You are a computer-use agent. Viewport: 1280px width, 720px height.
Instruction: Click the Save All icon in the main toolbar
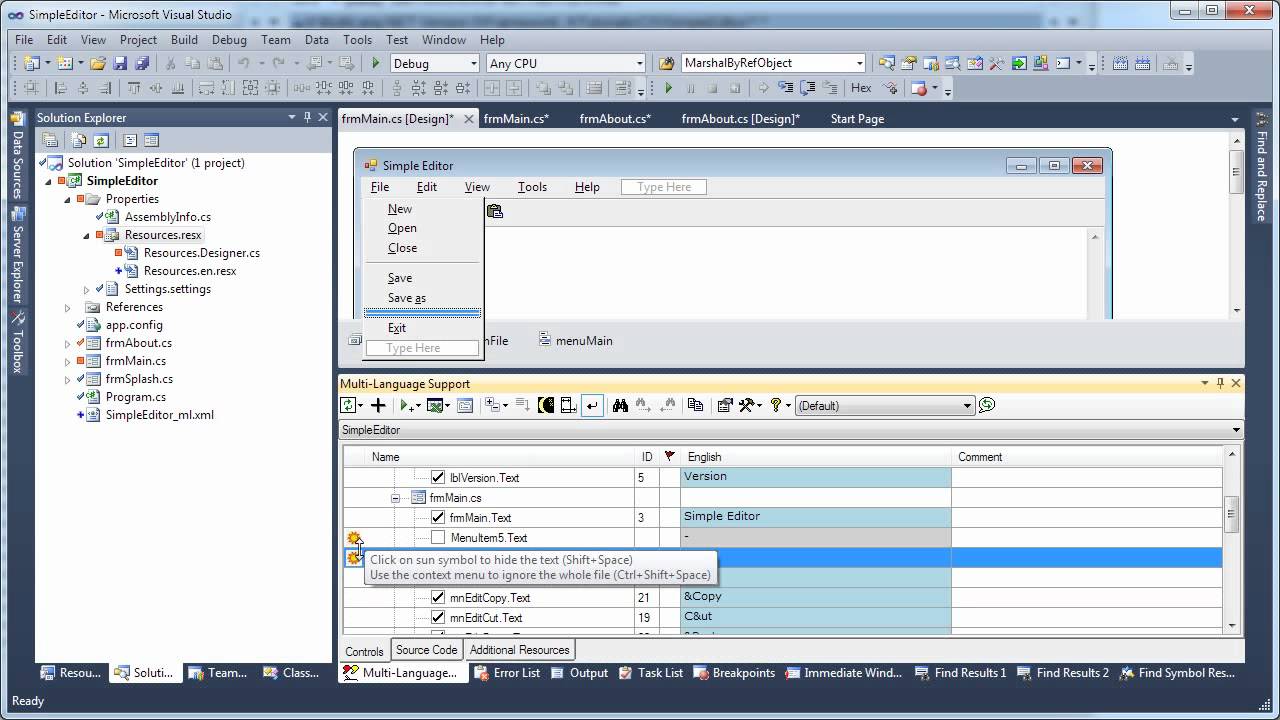click(x=141, y=63)
